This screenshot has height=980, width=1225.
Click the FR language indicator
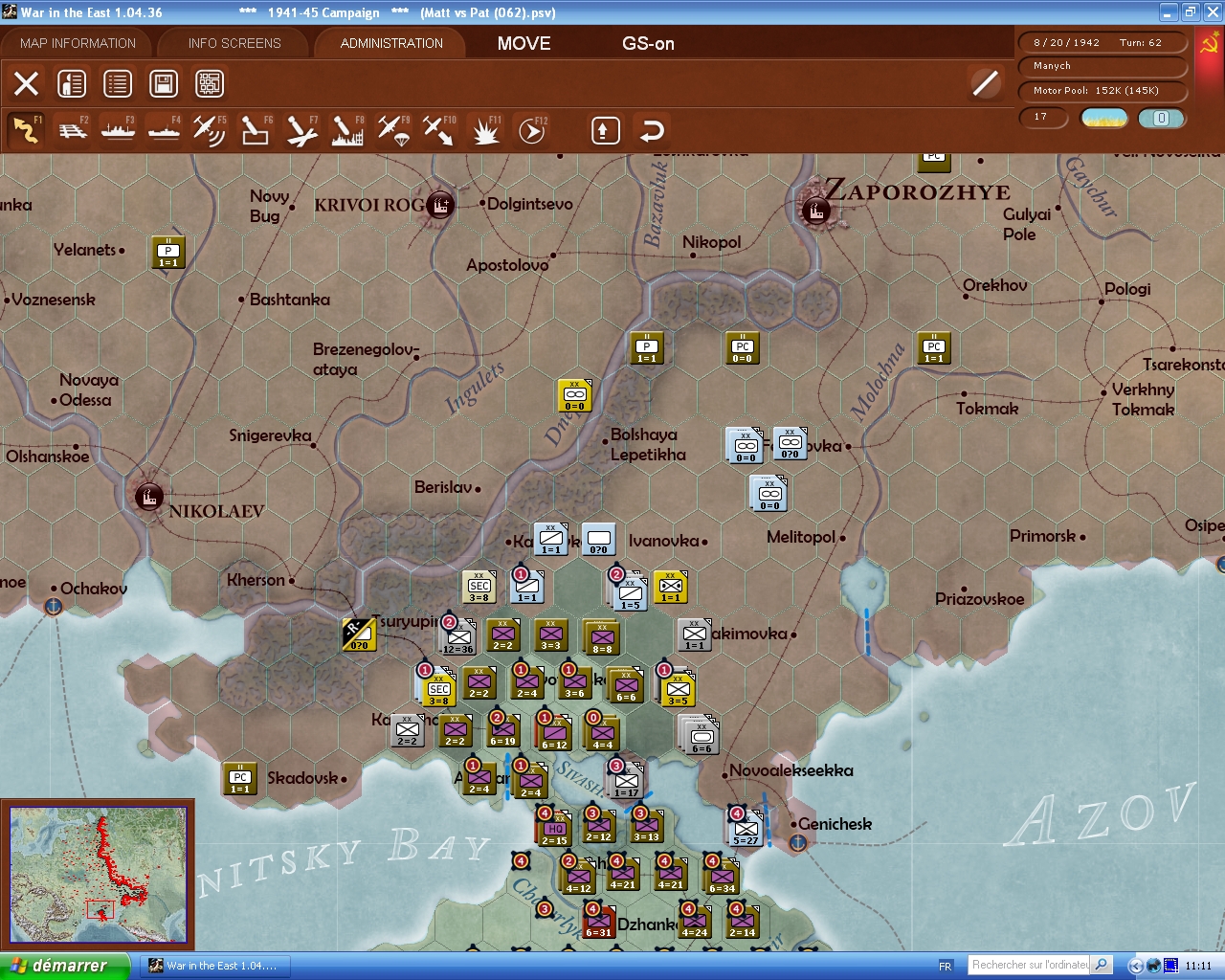(946, 966)
